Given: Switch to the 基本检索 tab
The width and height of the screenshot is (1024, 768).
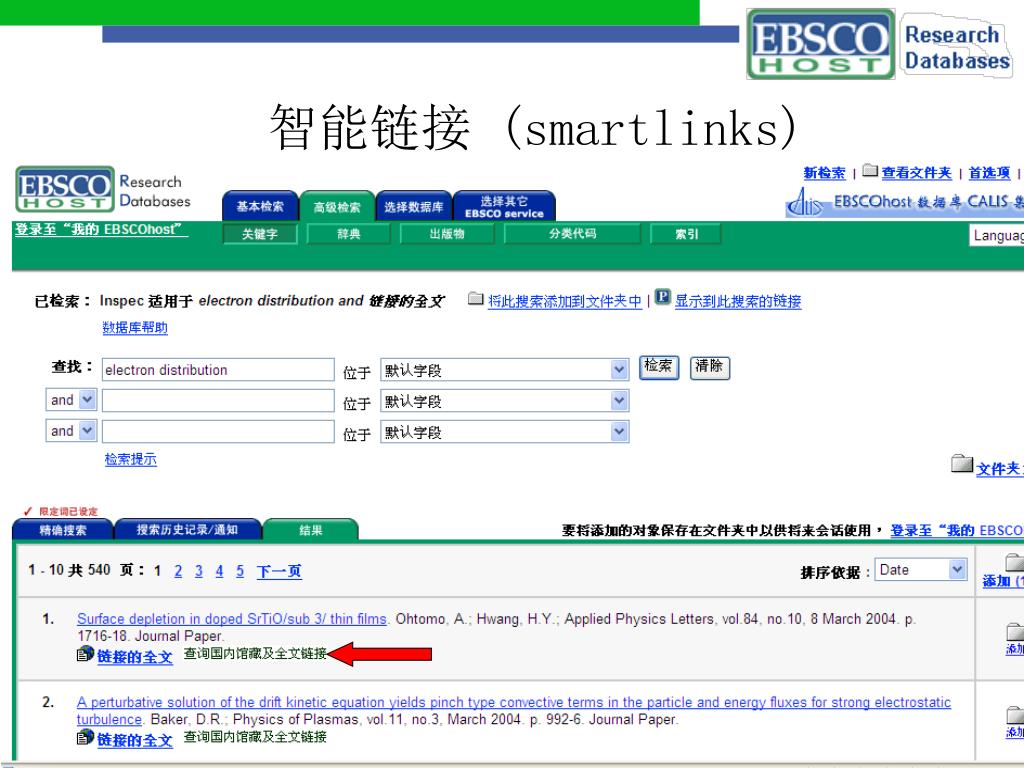Looking at the screenshot, I should click(x=260, y=206).
